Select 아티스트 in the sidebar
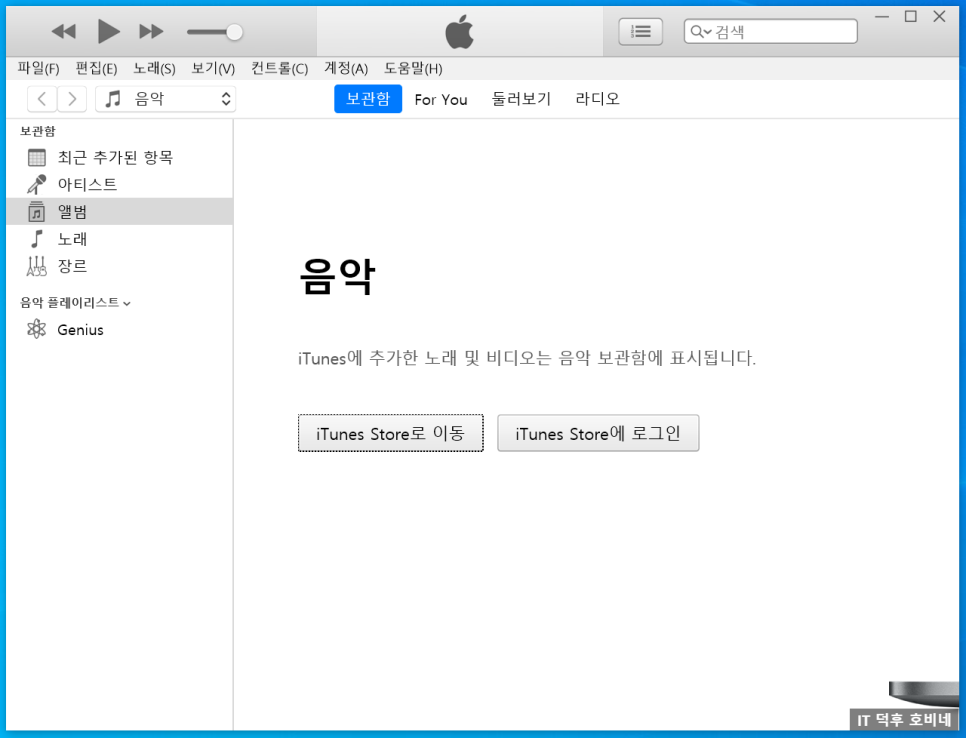966x738 pixels. pos(120,184)
